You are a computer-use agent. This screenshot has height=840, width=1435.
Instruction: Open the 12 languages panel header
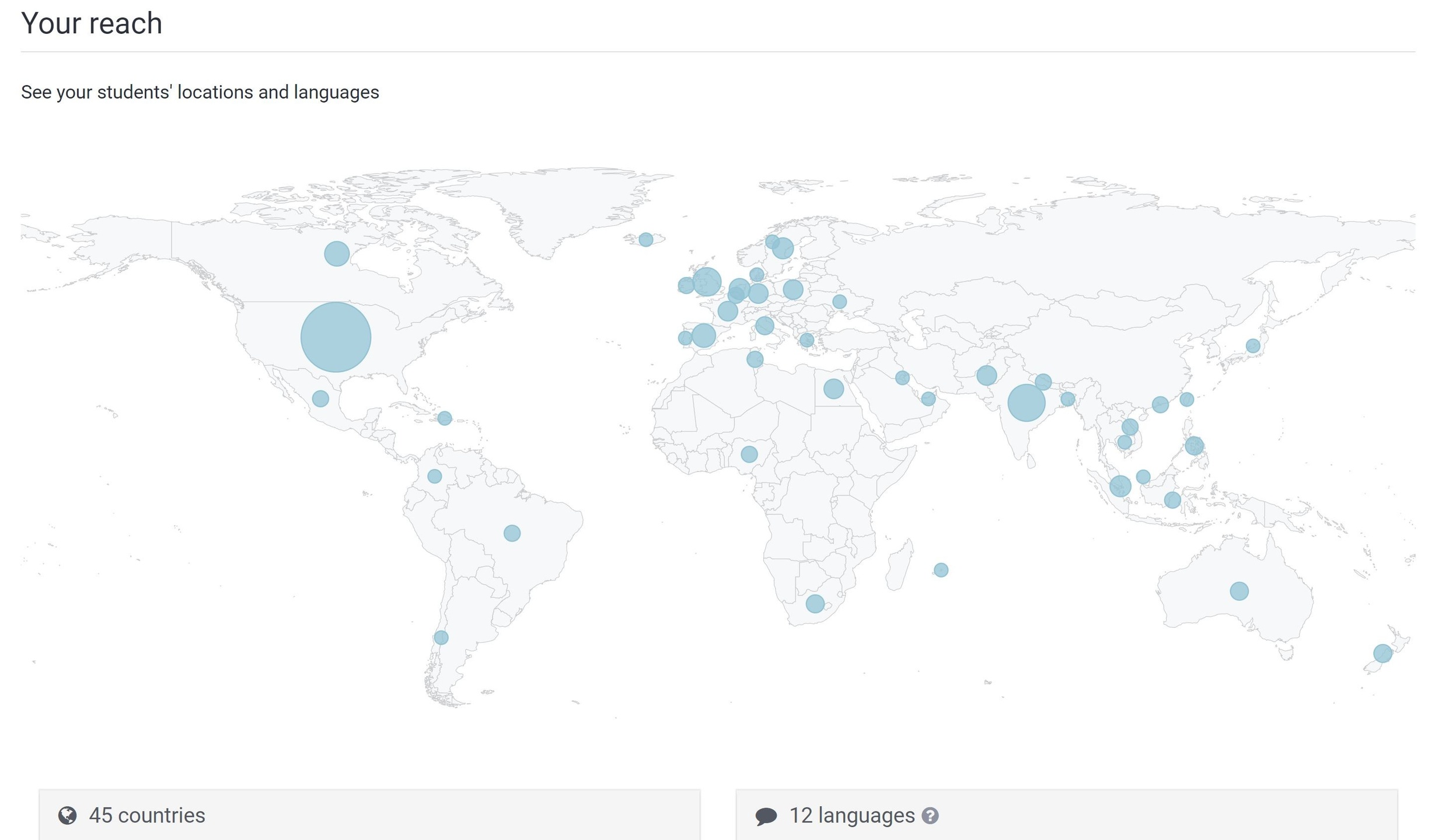(x=851, y=815)
